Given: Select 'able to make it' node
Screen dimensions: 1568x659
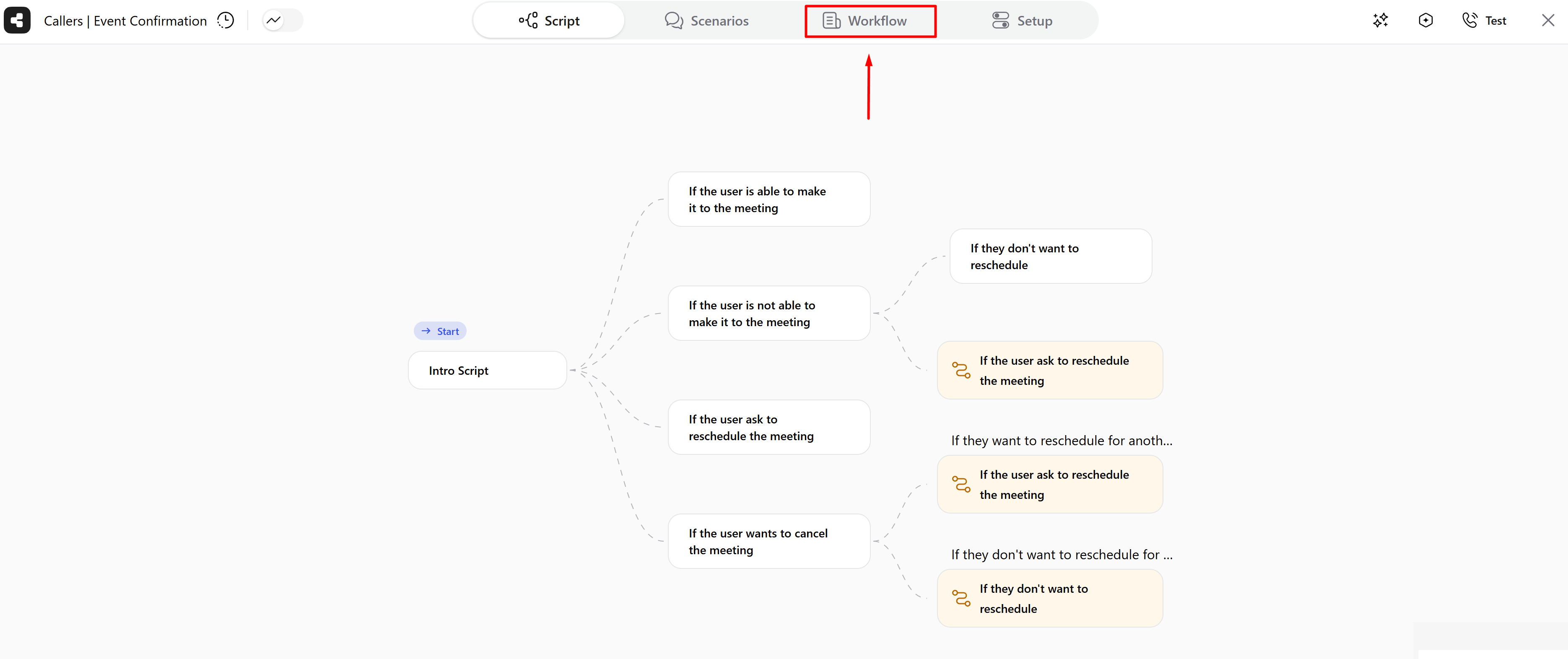Looking at the screenshot, I should point(769,200).
